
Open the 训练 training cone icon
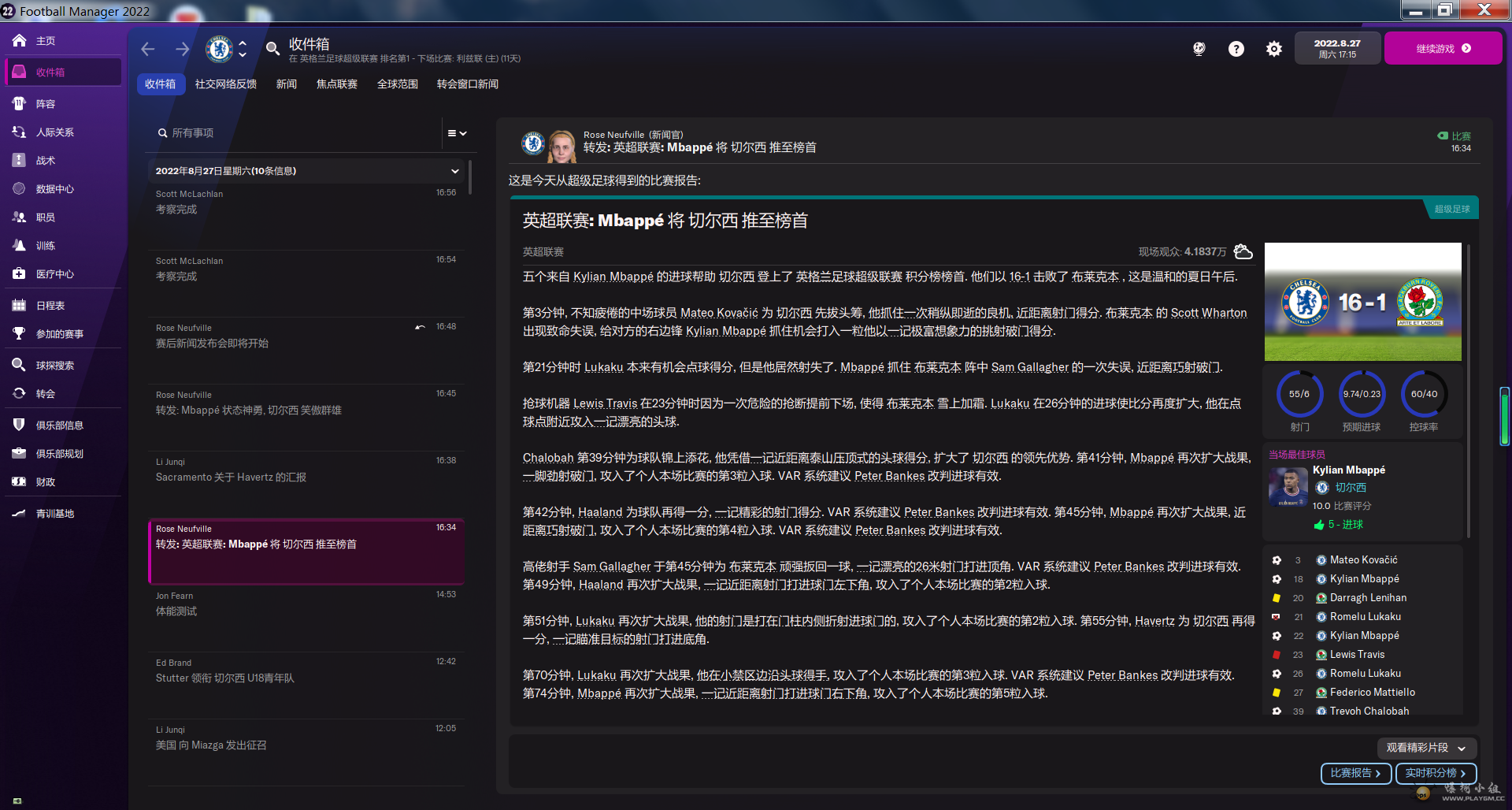[19, 245]
